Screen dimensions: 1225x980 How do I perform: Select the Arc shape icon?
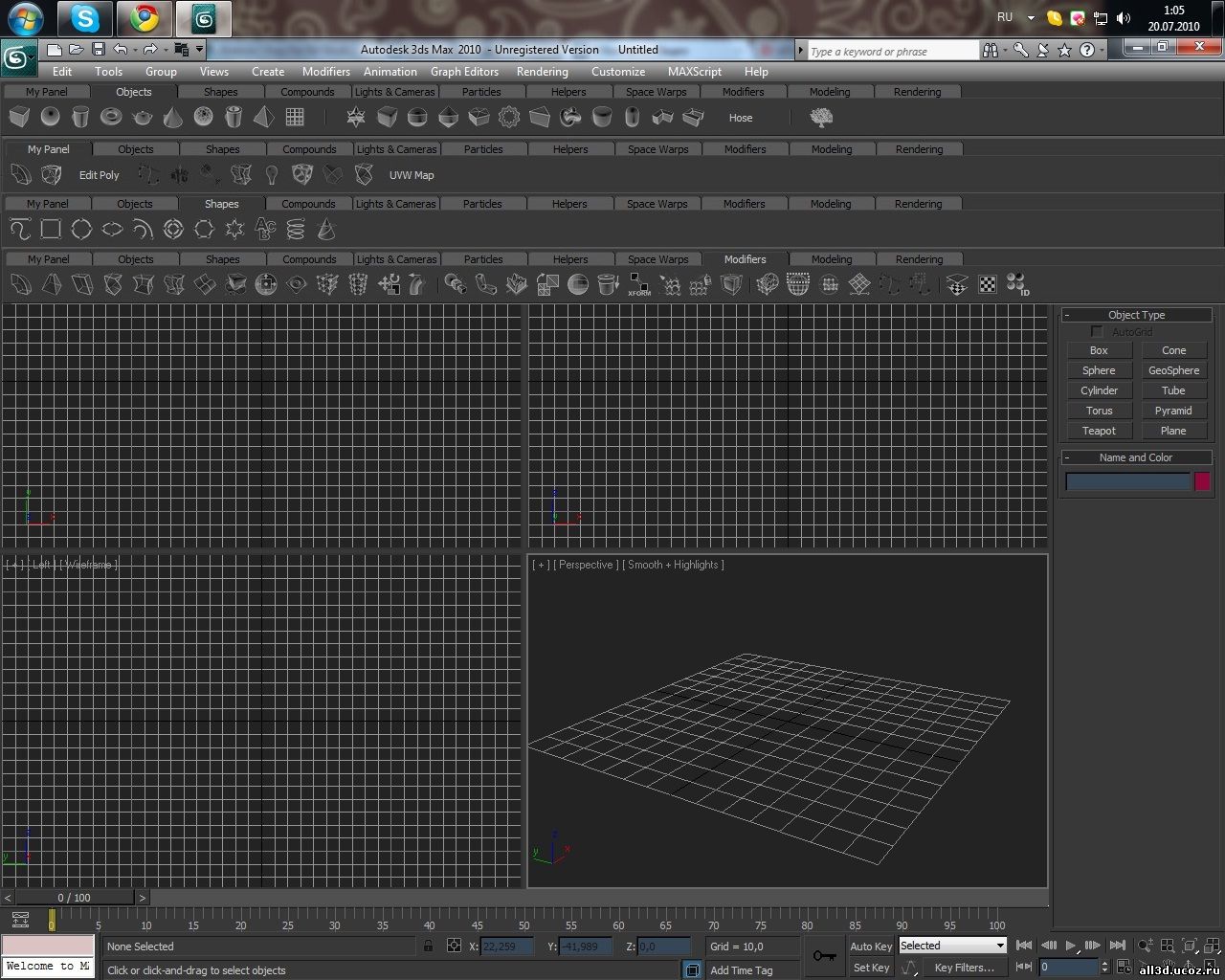tap(143, 230)
